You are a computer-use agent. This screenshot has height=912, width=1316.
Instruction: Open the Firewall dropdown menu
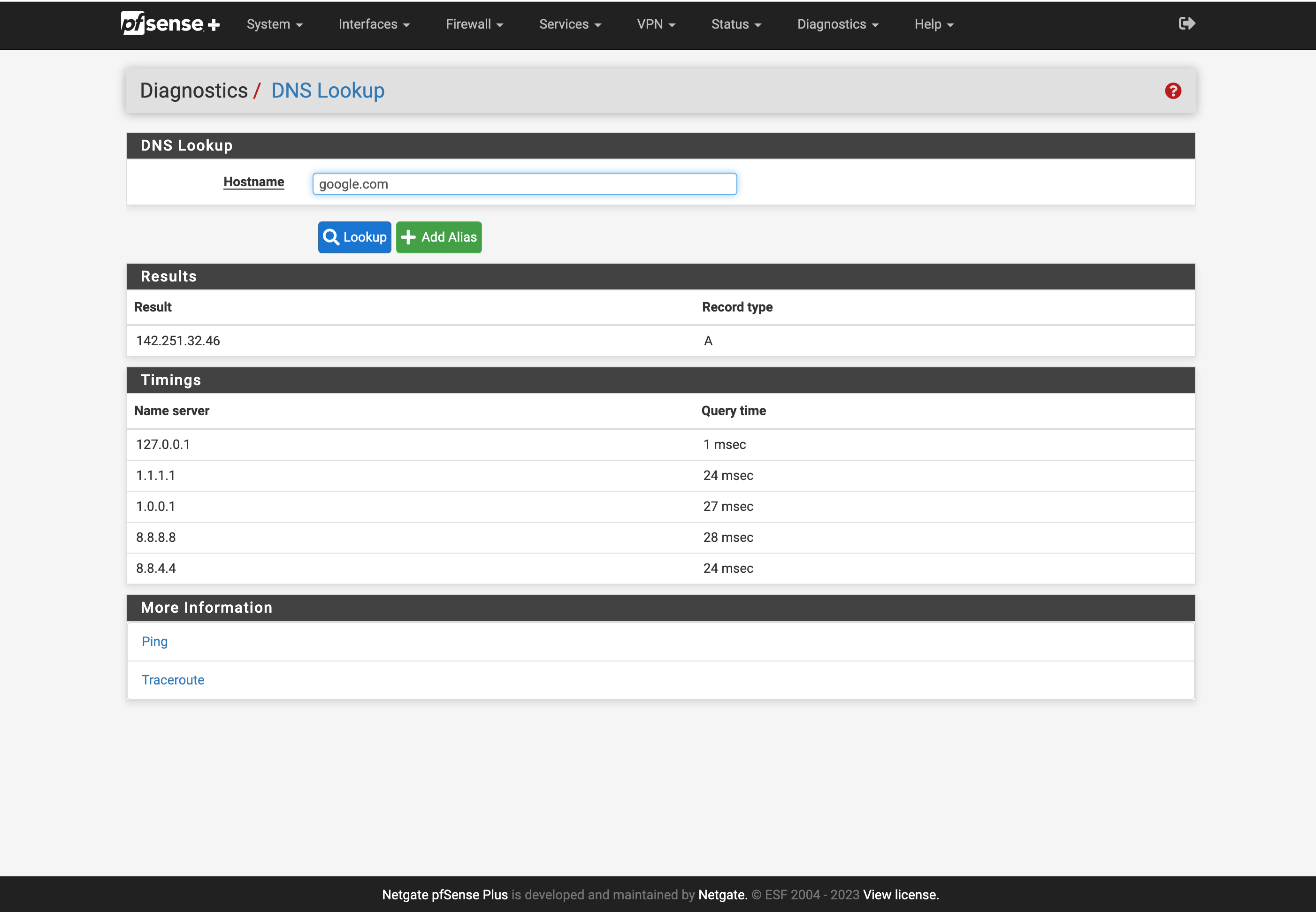[x=474, y=24]
